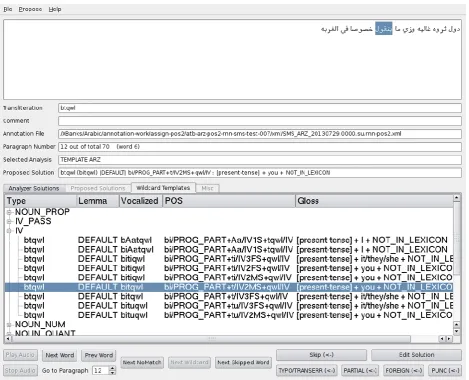Switch to Analyzer Solutions tab

click(x=34, y=188)
